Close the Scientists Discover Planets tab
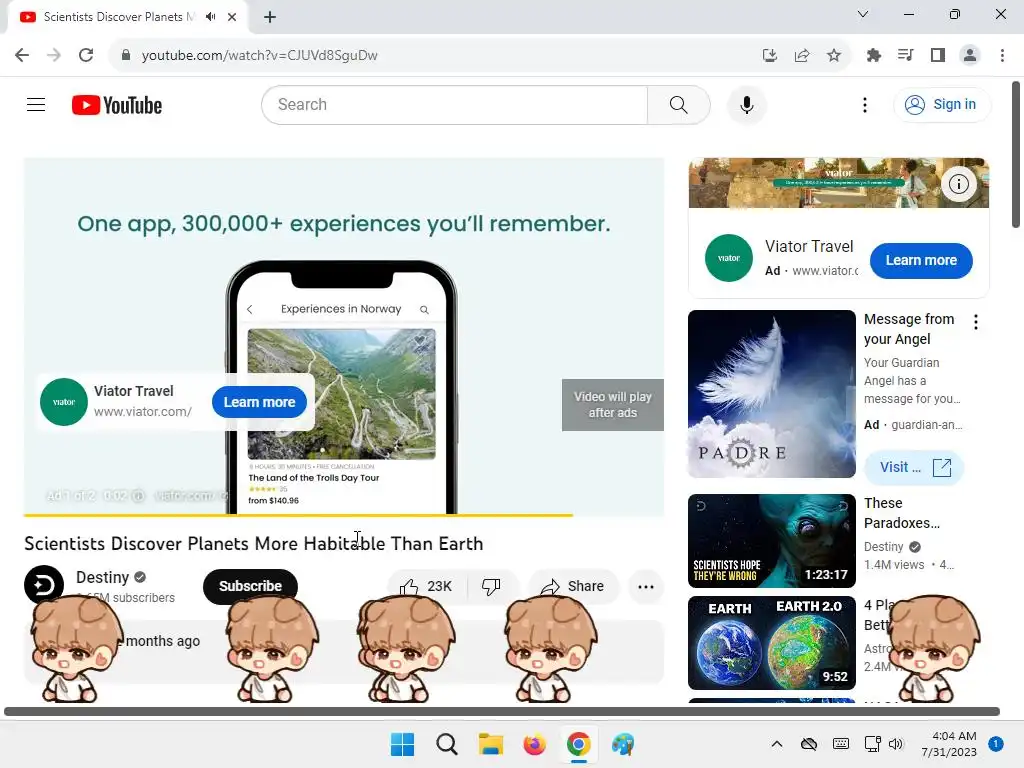Image resolution: width=1024 pixels, height=768 pixels. (x=232, y=17)
